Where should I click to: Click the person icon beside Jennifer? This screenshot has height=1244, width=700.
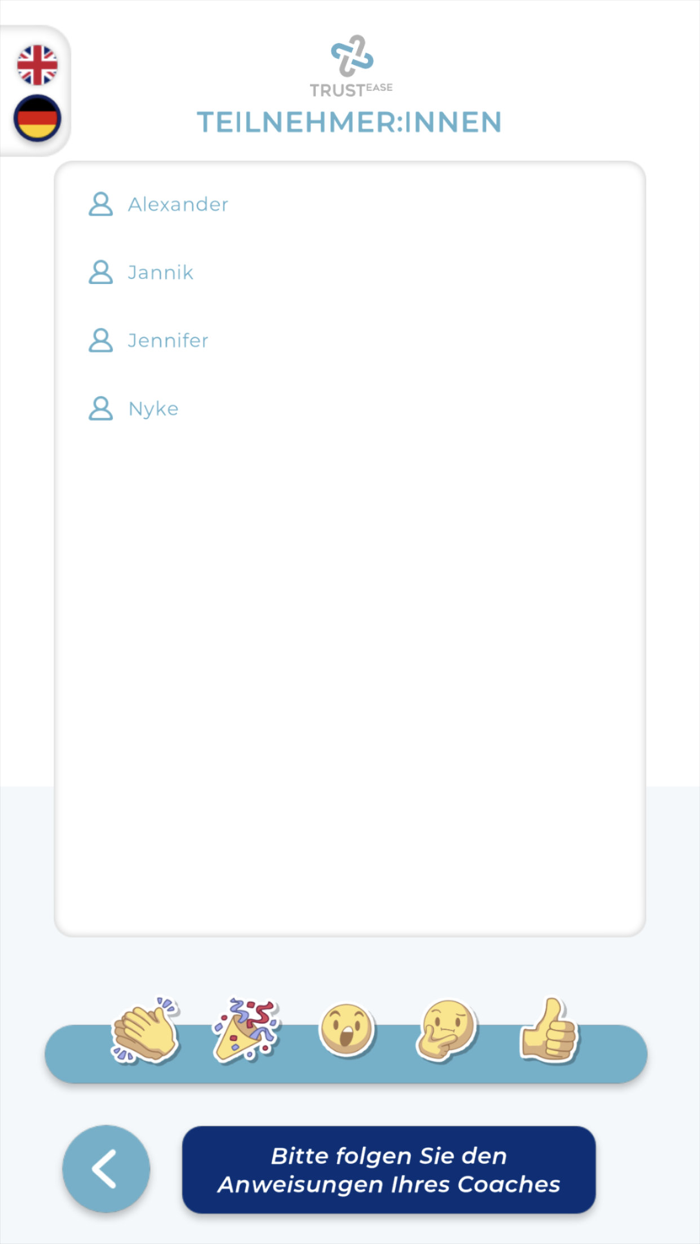click(101, 340)
